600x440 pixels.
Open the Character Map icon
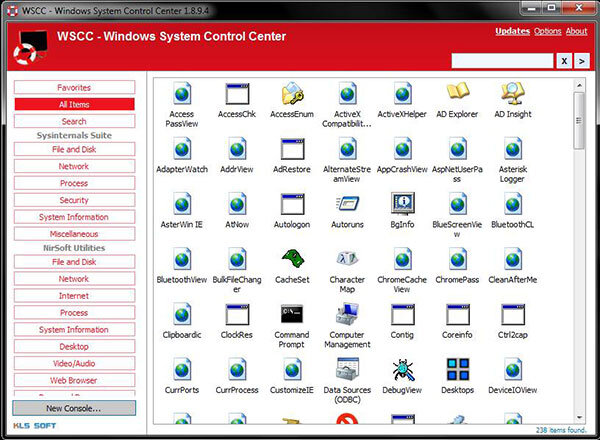[347, 259]
